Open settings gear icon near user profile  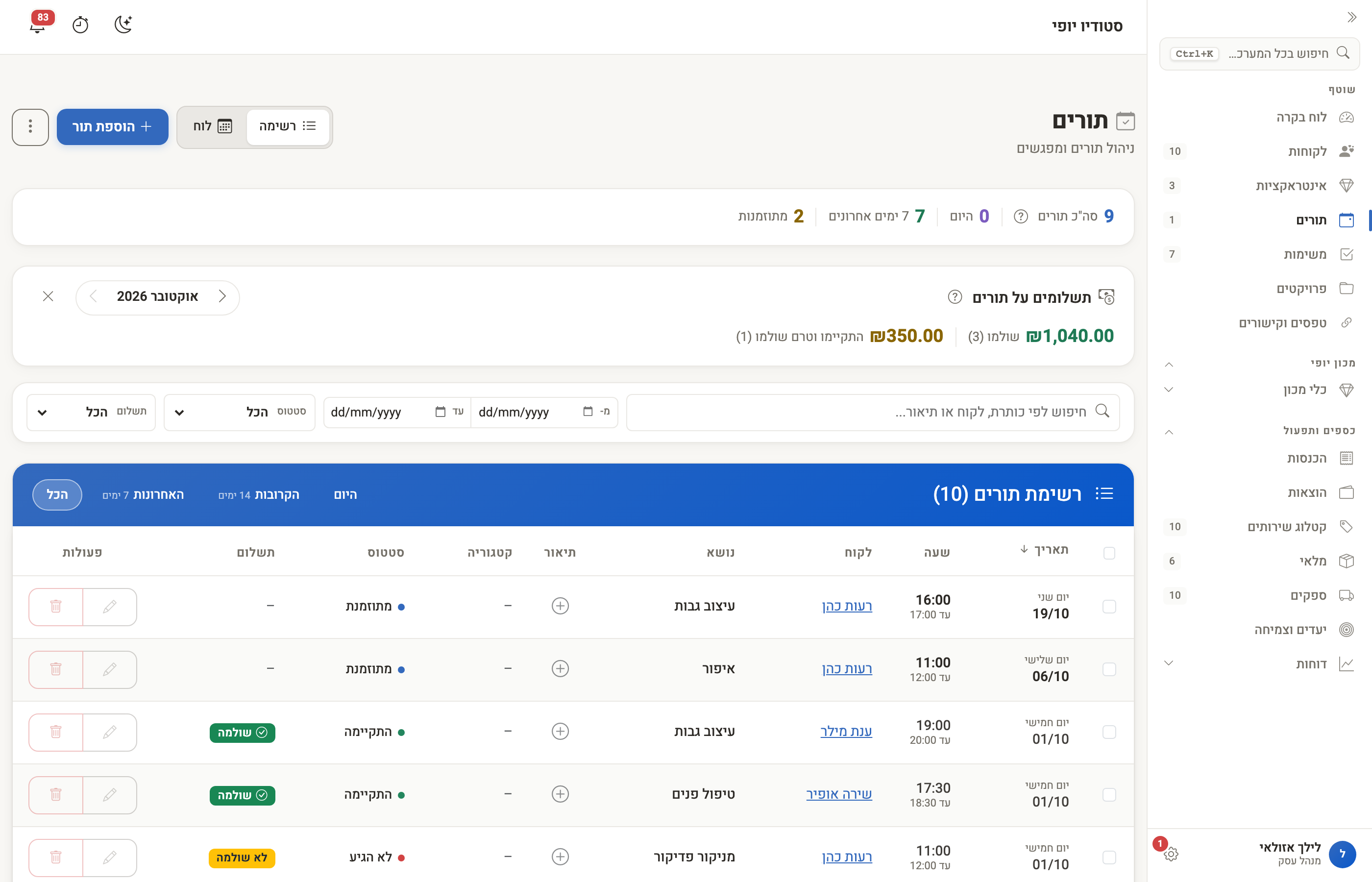click(1171, 854)
